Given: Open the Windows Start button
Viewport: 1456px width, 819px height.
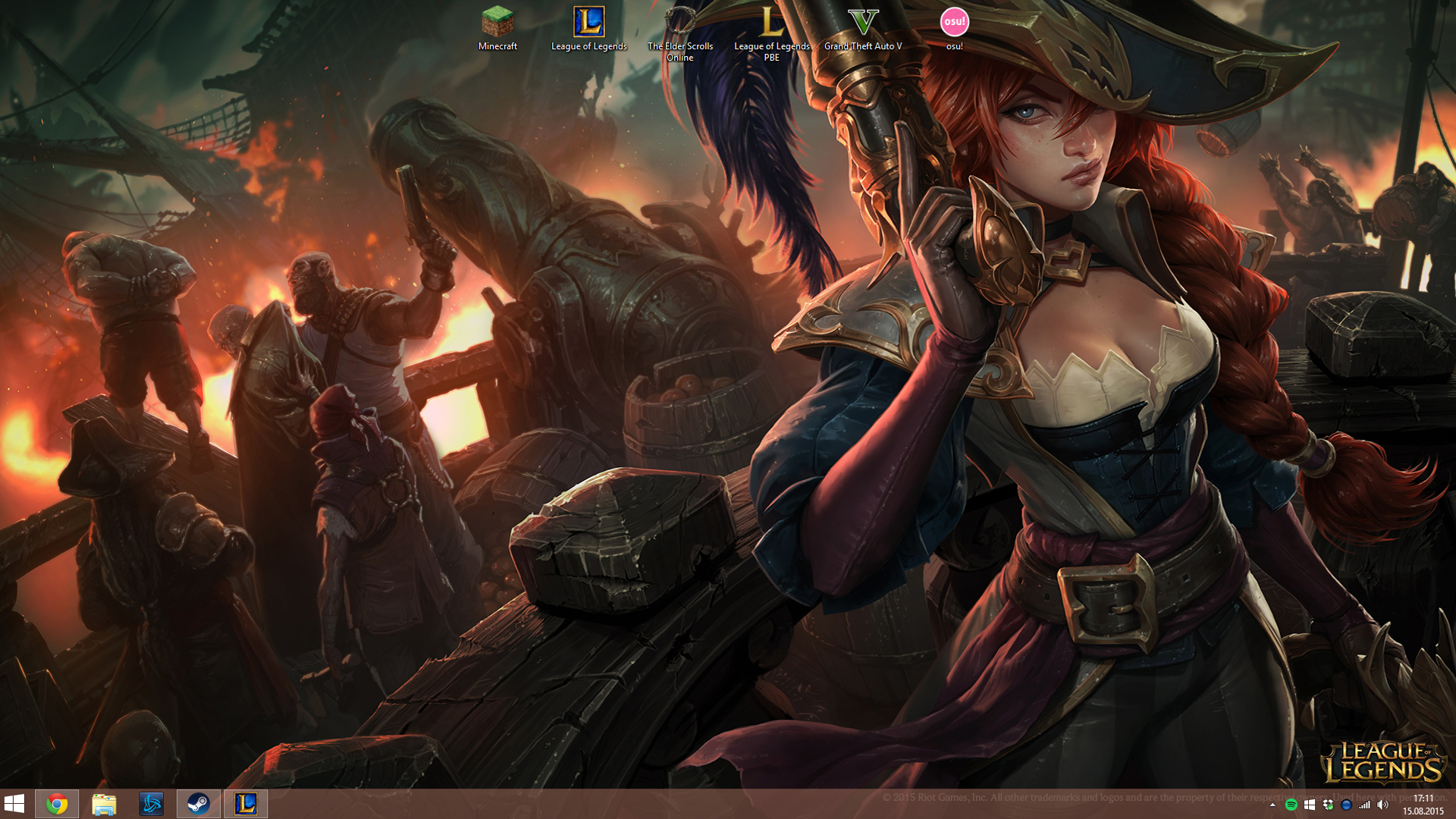Looking at the screenshot, I should point(14,804).
